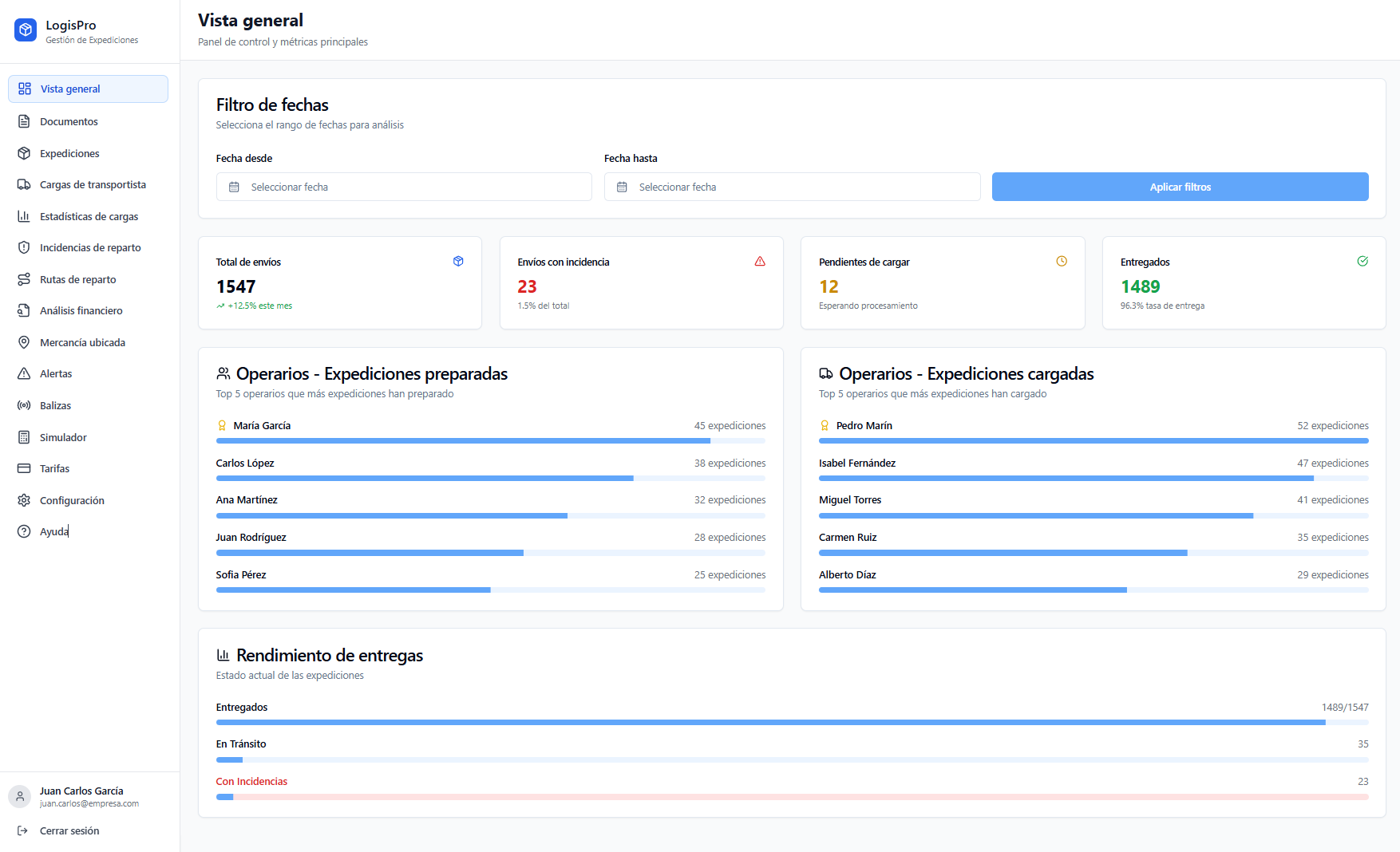Viewport: 1400px width, 852px height.
Task: Click the shield icon for Incidencias de reparto
Action: (24, 247)
